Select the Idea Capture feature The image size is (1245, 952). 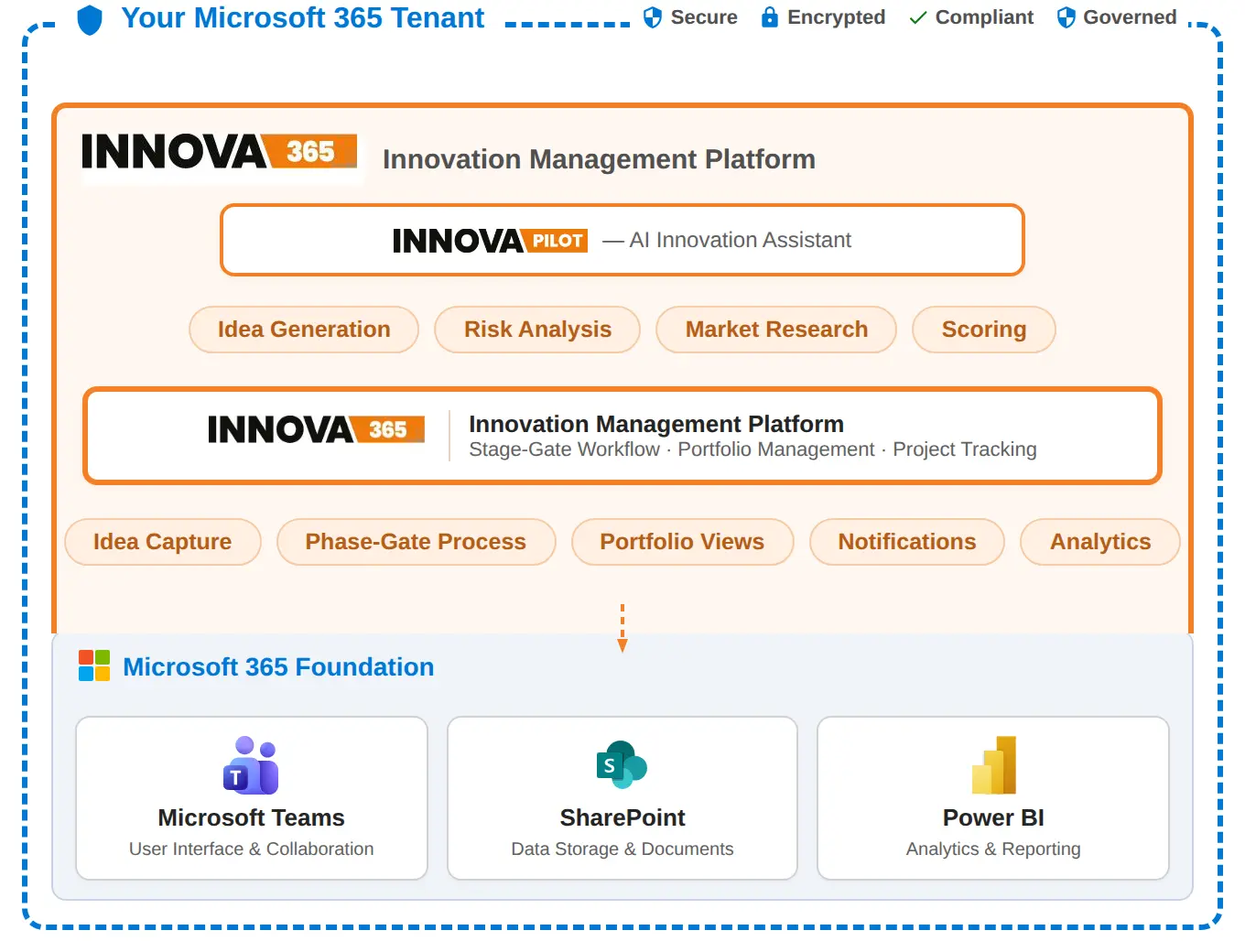click(162, 542)
